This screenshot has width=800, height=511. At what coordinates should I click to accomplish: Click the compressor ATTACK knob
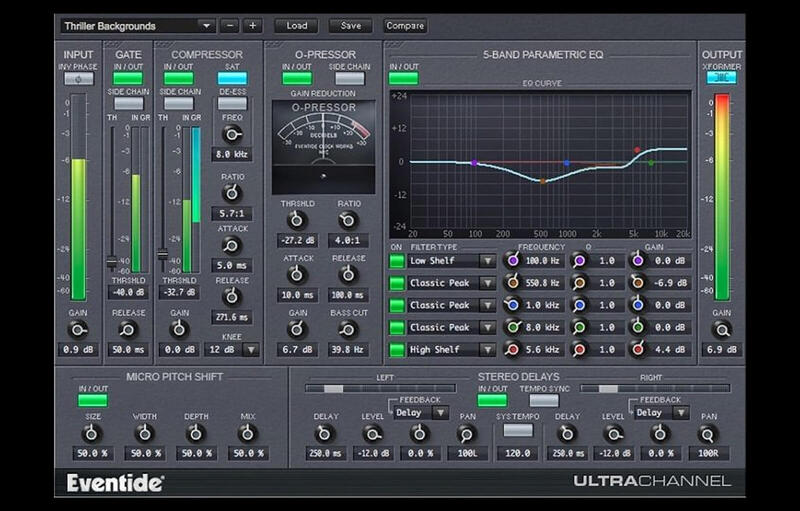coord(232,246)
